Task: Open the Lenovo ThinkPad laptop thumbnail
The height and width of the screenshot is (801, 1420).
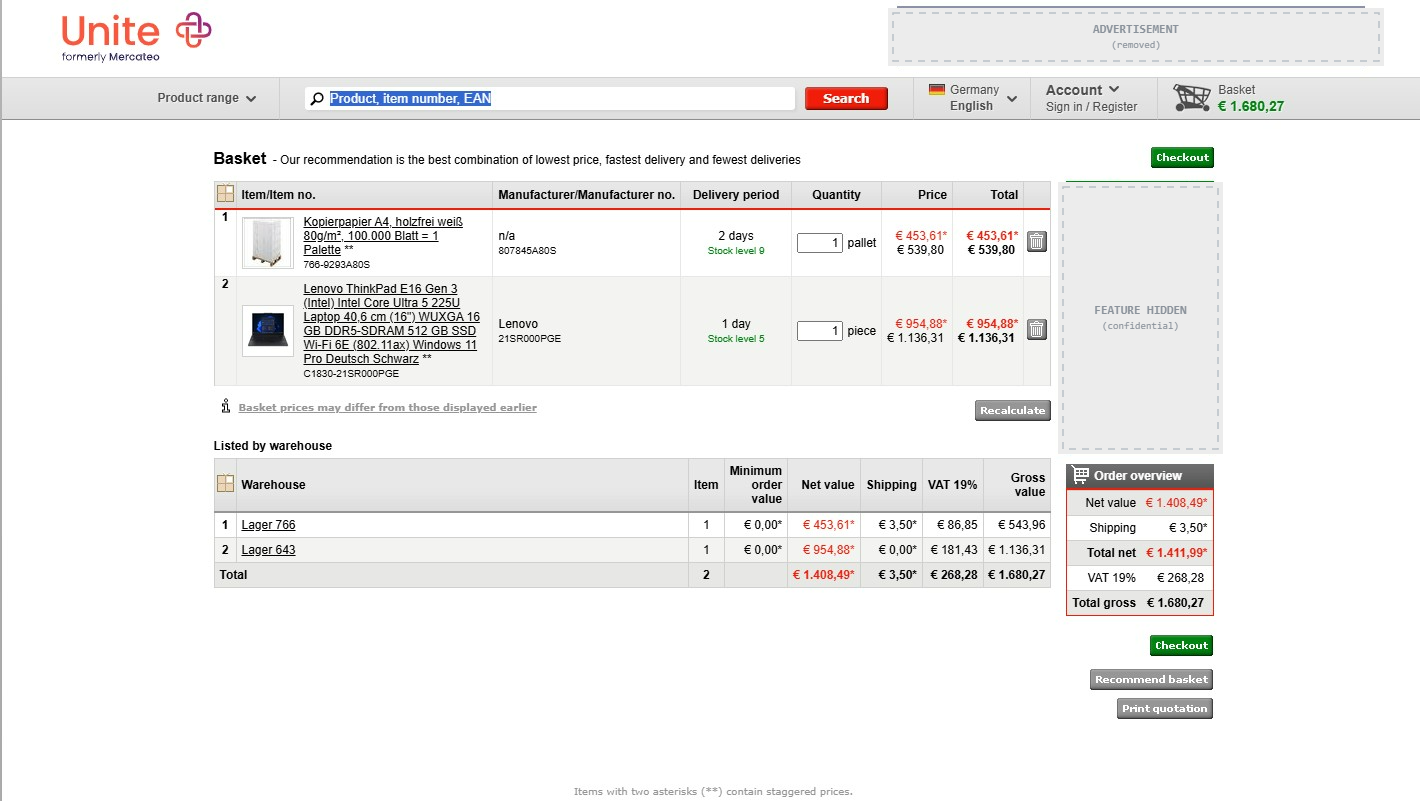Action: [x=268, y=331]
